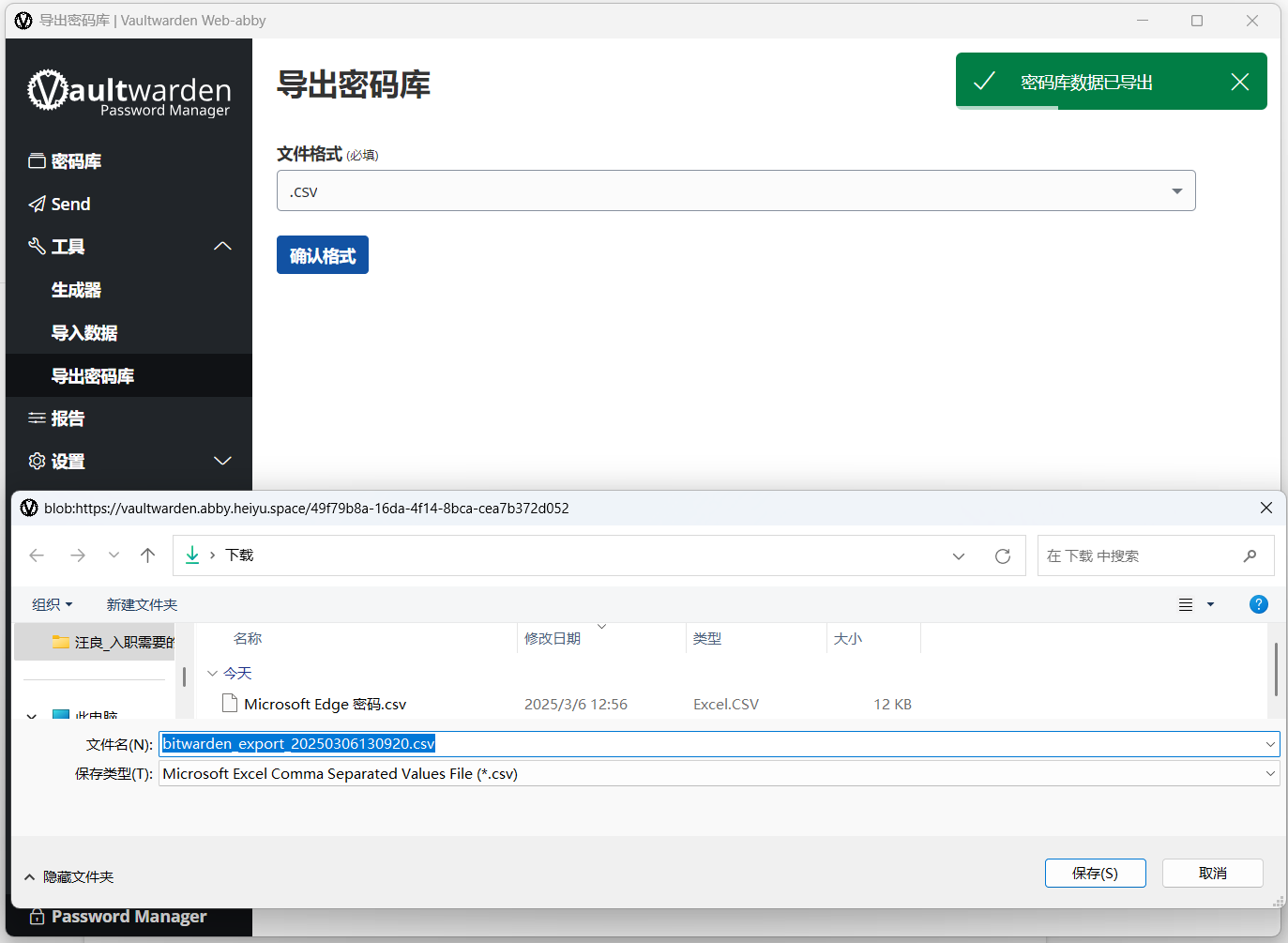This screenshot has height=943, width=1288.
Task: Change the view layout icon
Action: [1186, 605]
